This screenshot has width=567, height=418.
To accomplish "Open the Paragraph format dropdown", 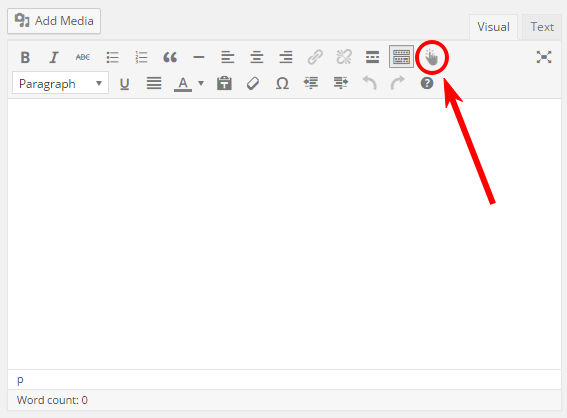I will [60, 84].
